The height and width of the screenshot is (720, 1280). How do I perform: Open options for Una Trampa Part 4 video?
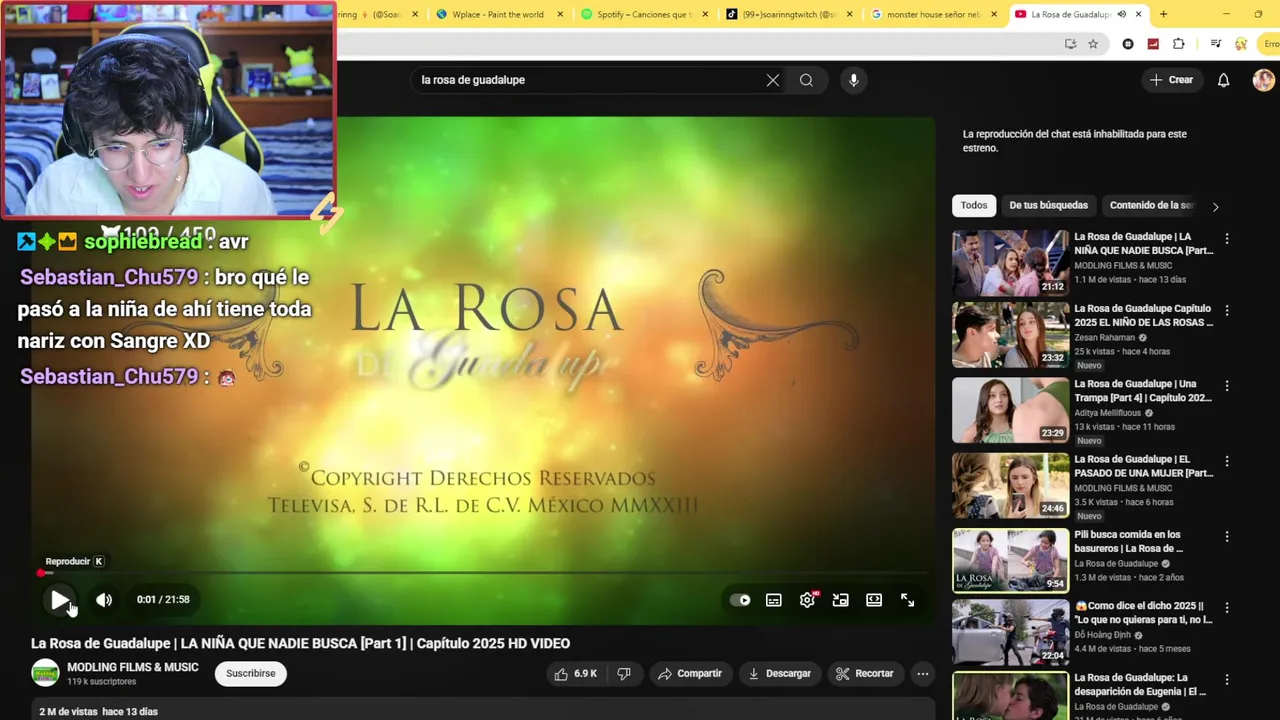click(1227, 386)
